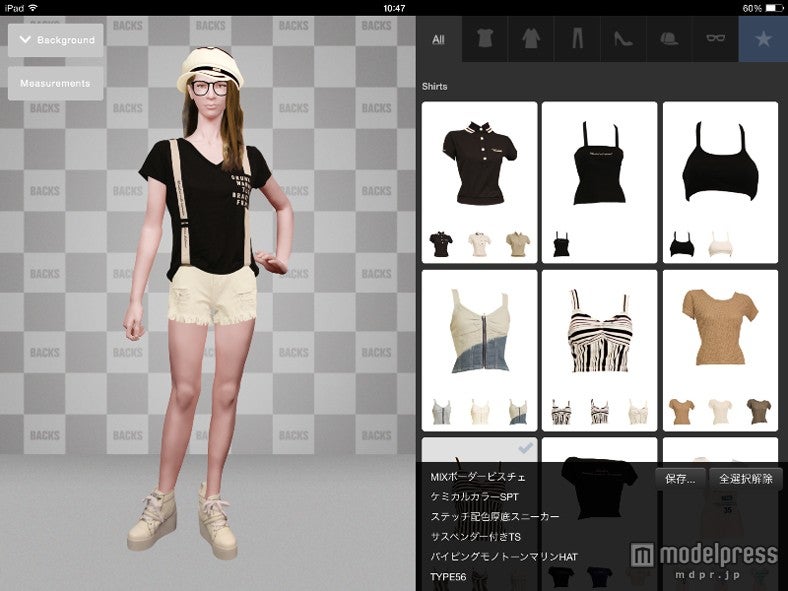The image size is (788, 591).
Task: Expand the Background dropdown
Action: pyautogui.click(x=56, y=40)
